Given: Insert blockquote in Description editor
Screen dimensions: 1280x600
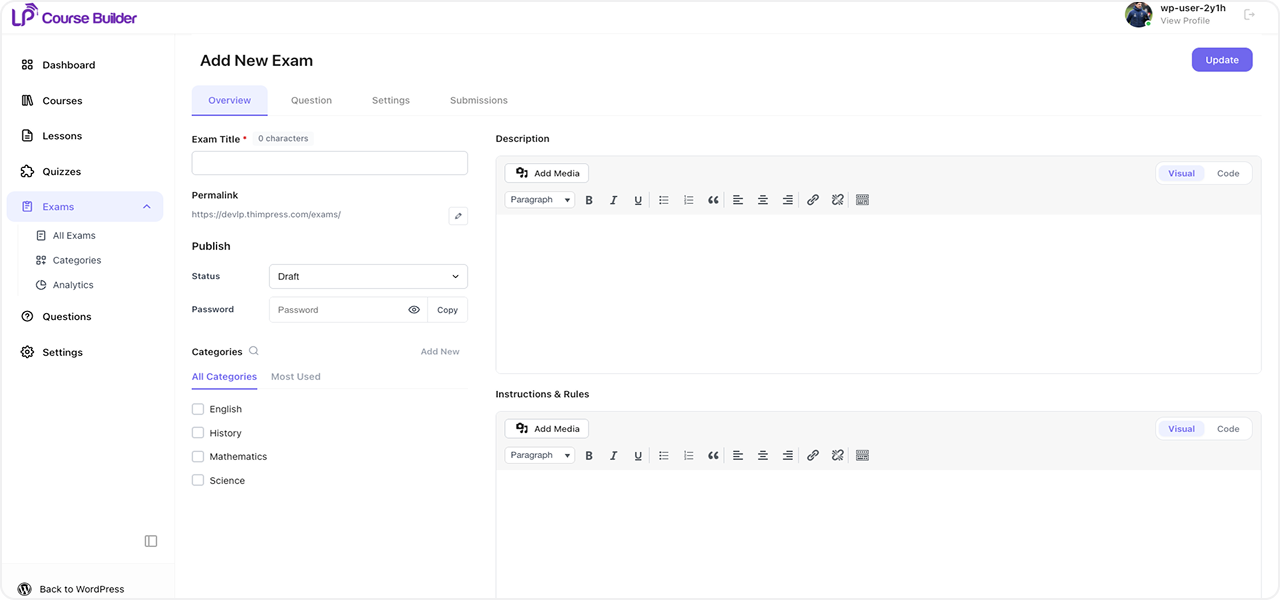Looking at the screenshot, I should 713,200.
